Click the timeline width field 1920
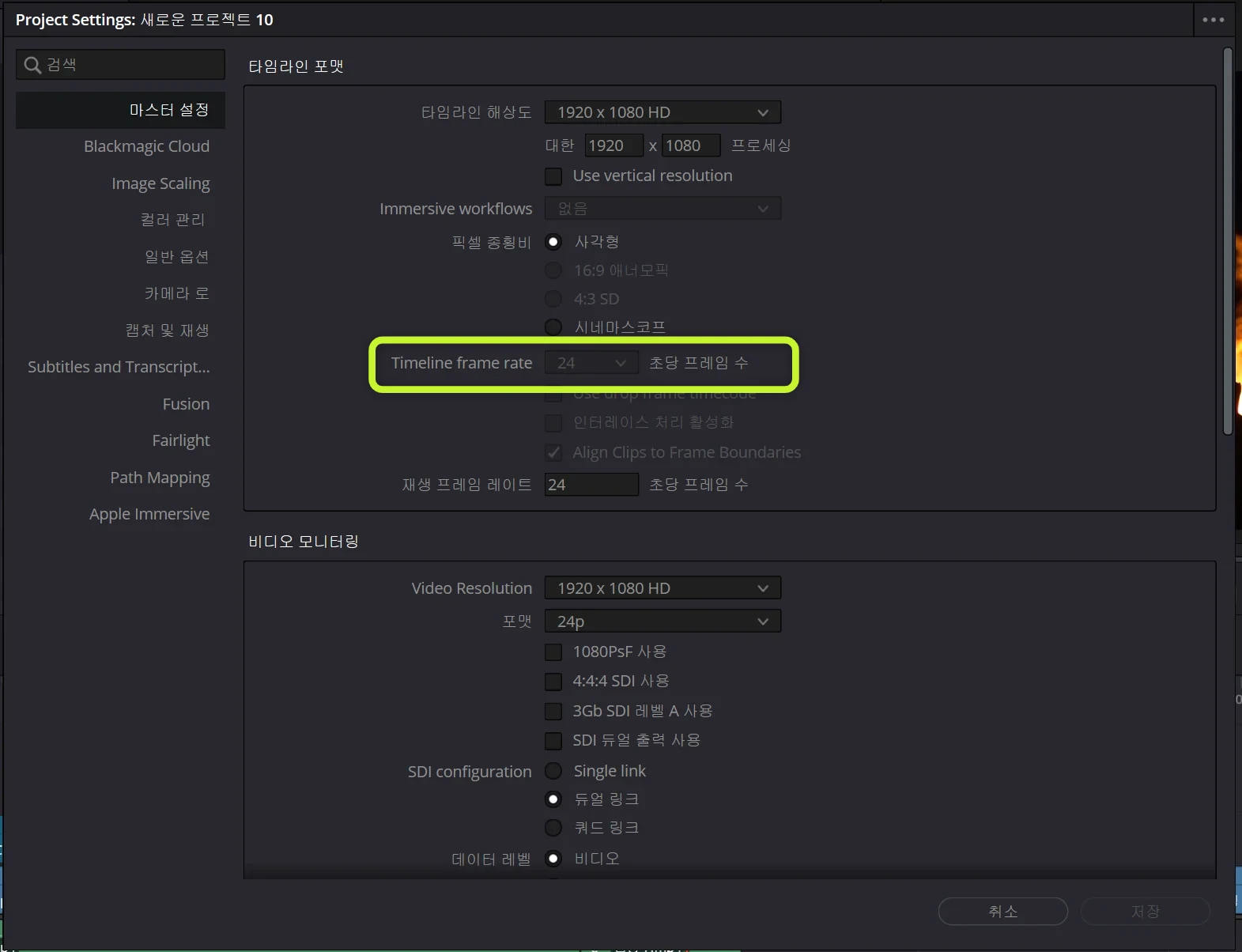This screenshot has width=1242, height=952. coord(614,145)
